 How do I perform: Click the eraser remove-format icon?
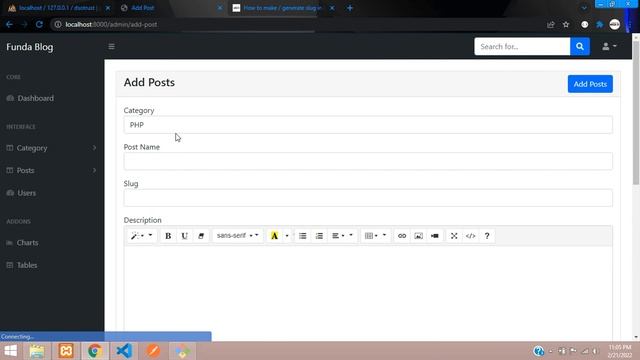[x=201, y=236]
